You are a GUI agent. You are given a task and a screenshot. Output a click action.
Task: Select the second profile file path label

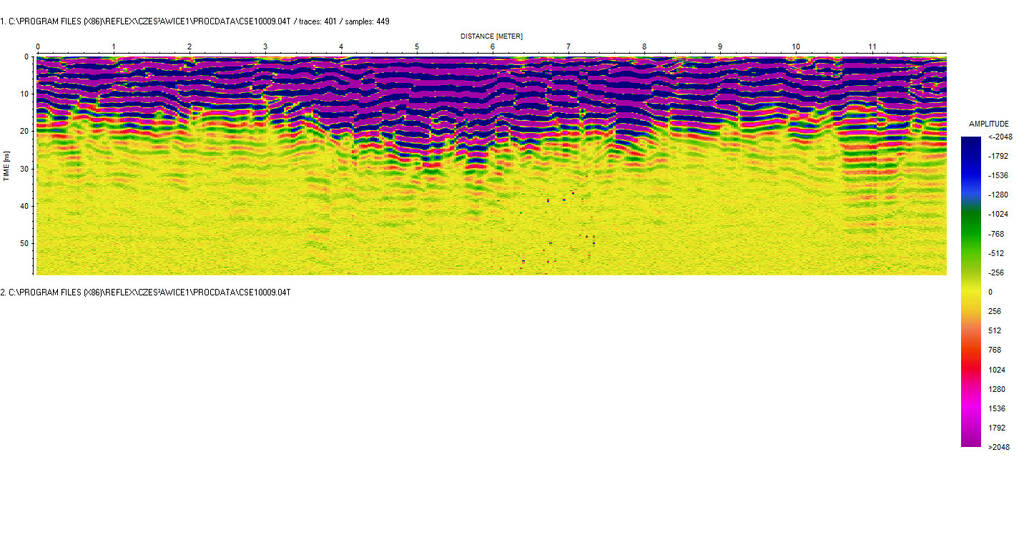click(146, 292)
